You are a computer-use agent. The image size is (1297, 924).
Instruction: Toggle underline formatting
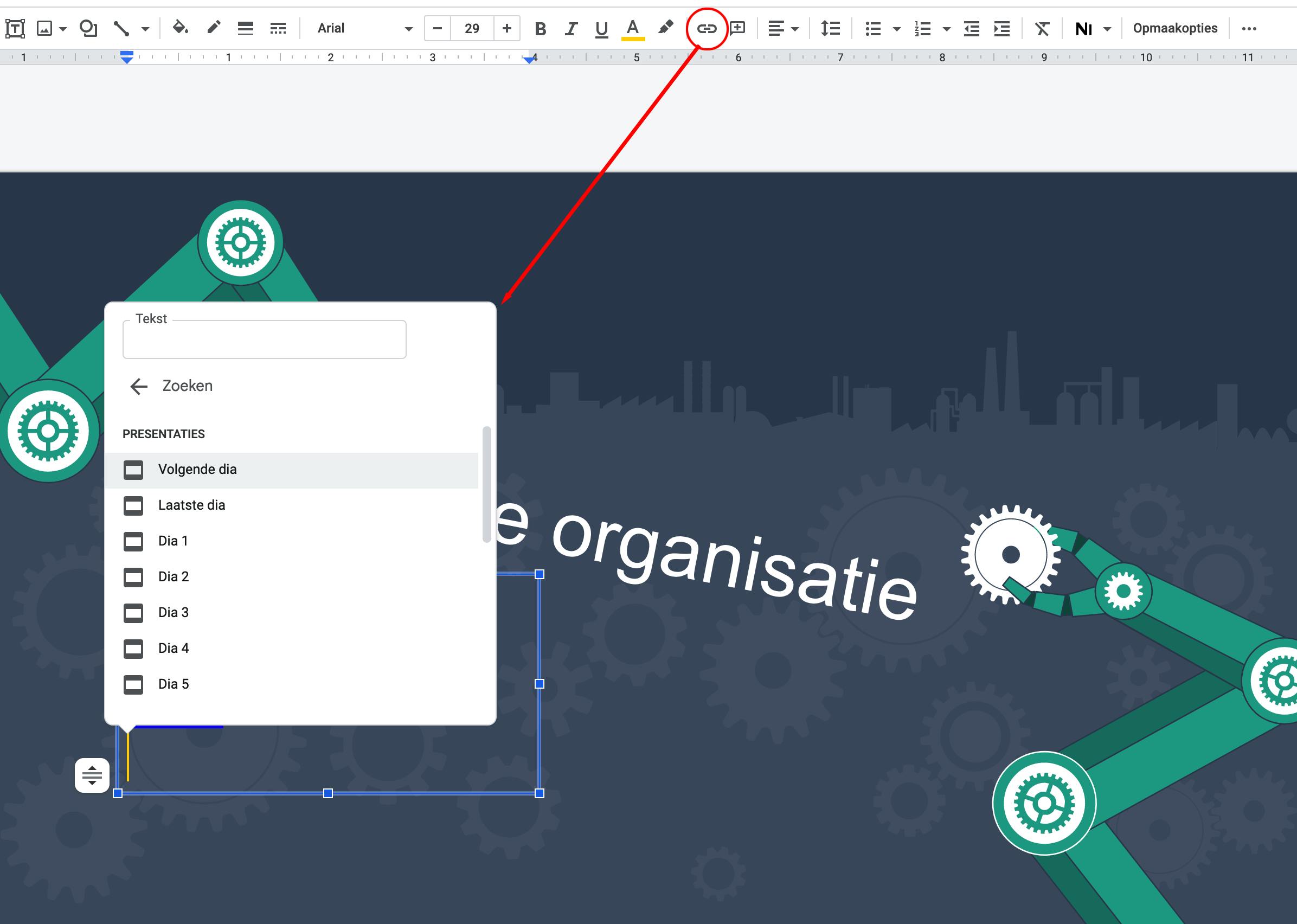(601, 28)
